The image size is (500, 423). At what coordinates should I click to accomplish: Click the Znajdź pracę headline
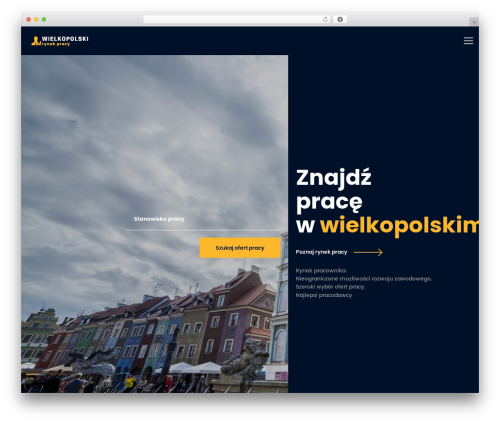pos(333,189)
